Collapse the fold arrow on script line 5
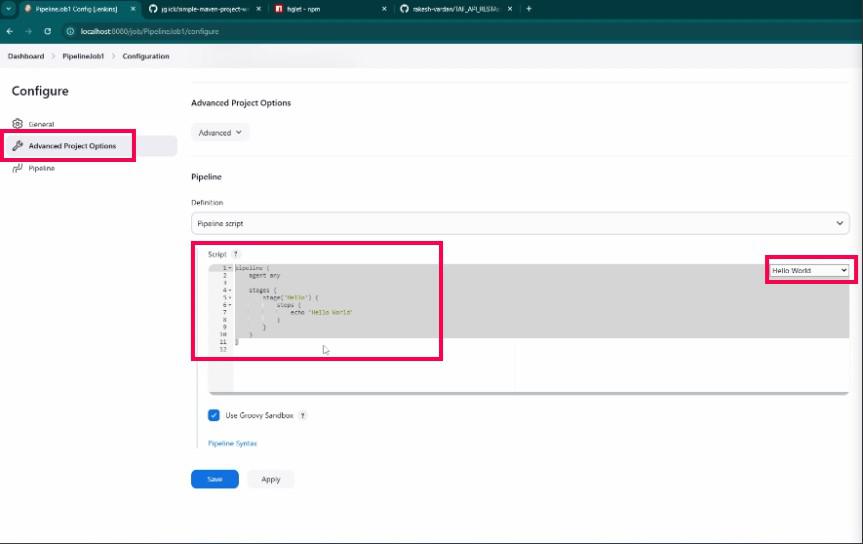This screenshot has width=863, height=544. [230, 297]
